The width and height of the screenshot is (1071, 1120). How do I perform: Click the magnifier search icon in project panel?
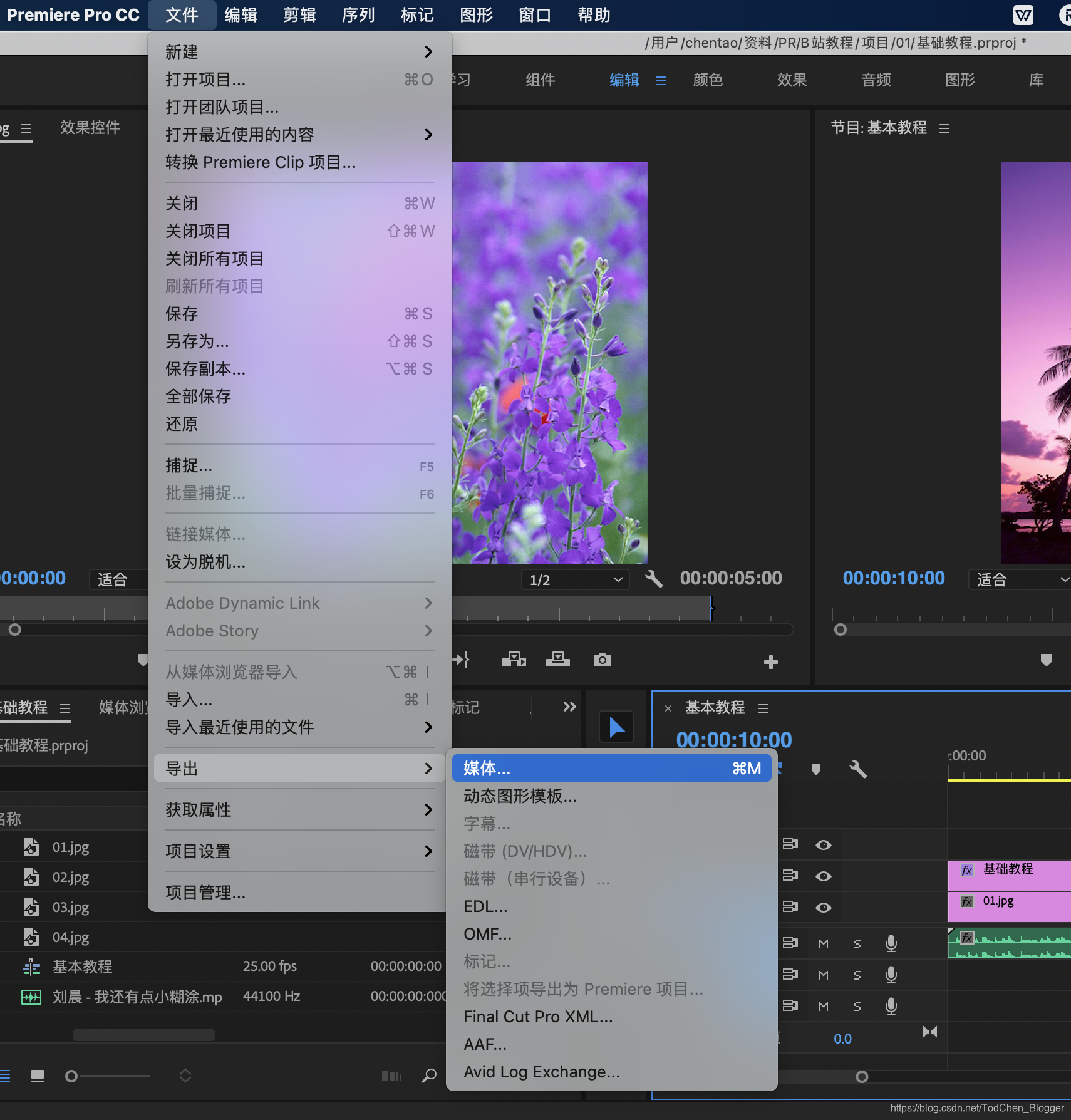(428, 1076)
